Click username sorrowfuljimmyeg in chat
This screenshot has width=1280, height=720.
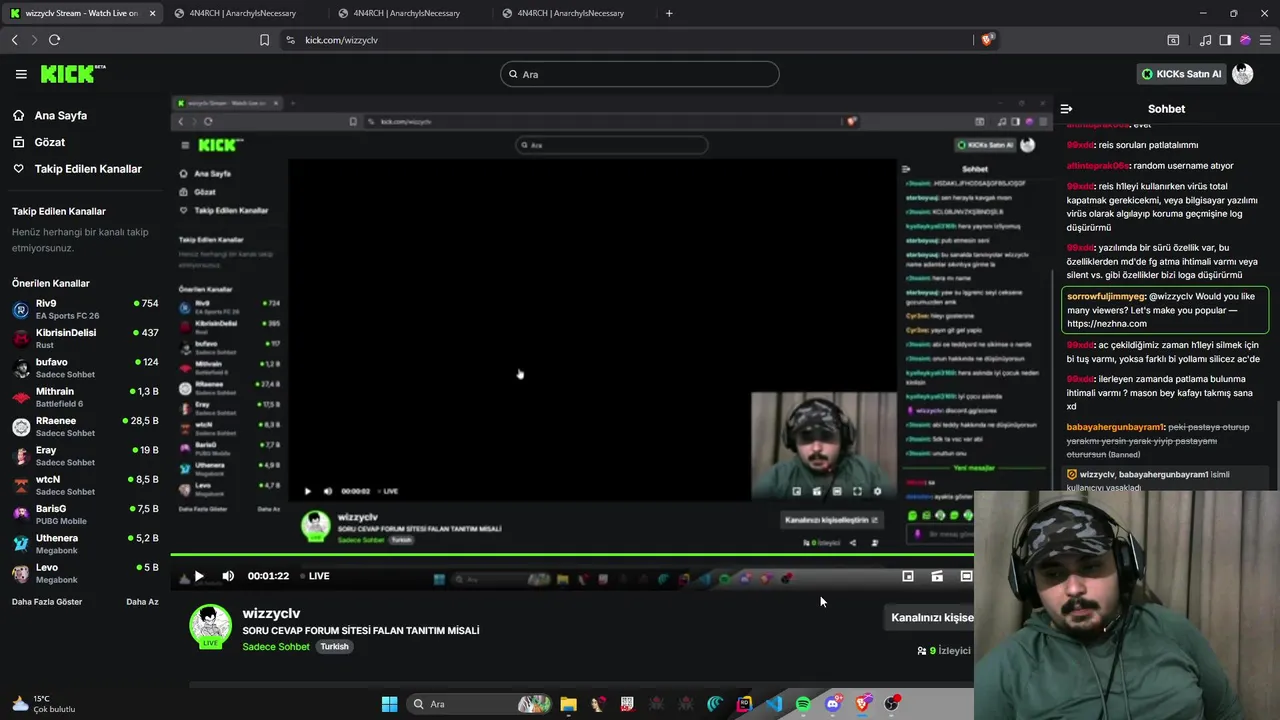tap(1106, 297)
